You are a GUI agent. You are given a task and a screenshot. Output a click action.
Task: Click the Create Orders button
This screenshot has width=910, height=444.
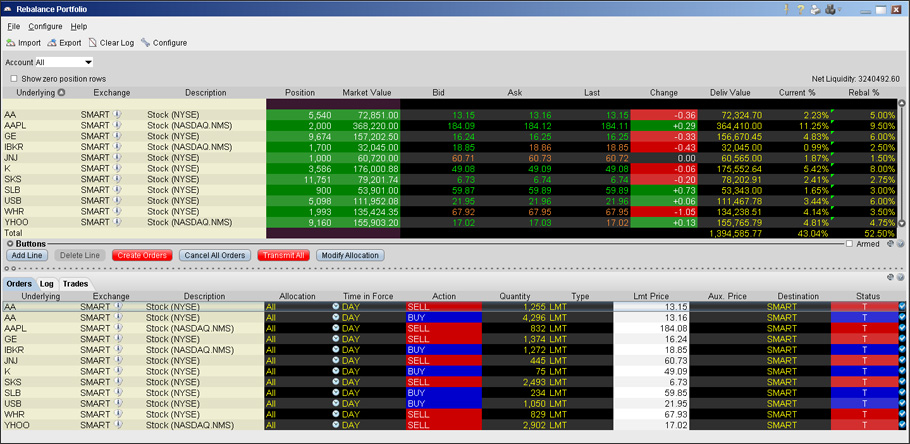[x=142, y=255]
